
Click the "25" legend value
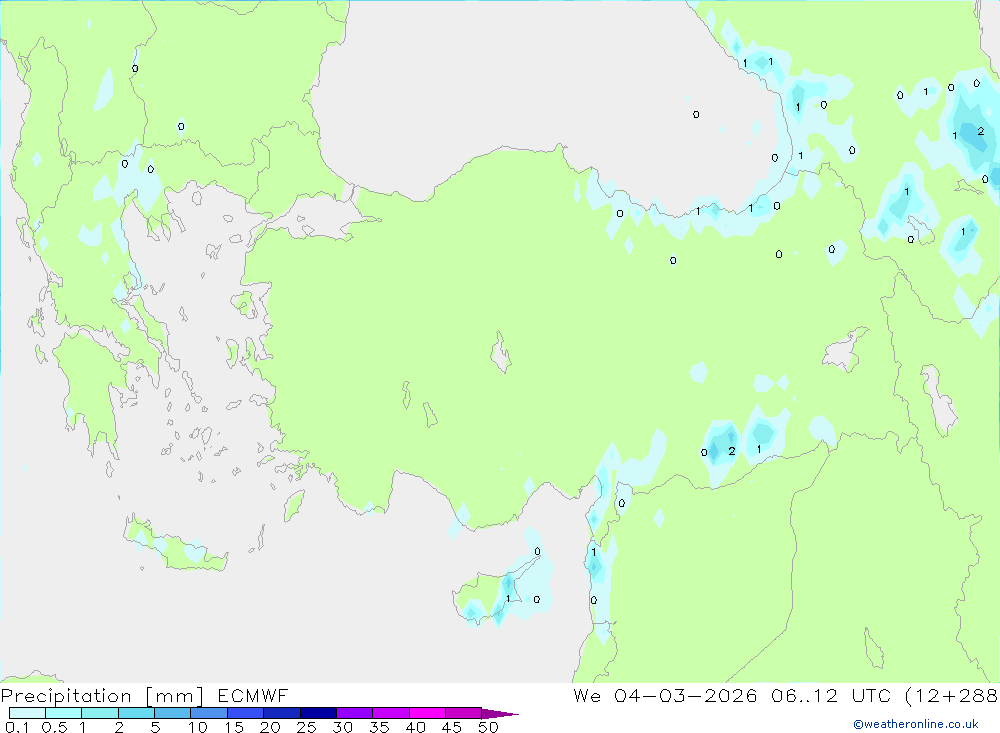[306, 727]
